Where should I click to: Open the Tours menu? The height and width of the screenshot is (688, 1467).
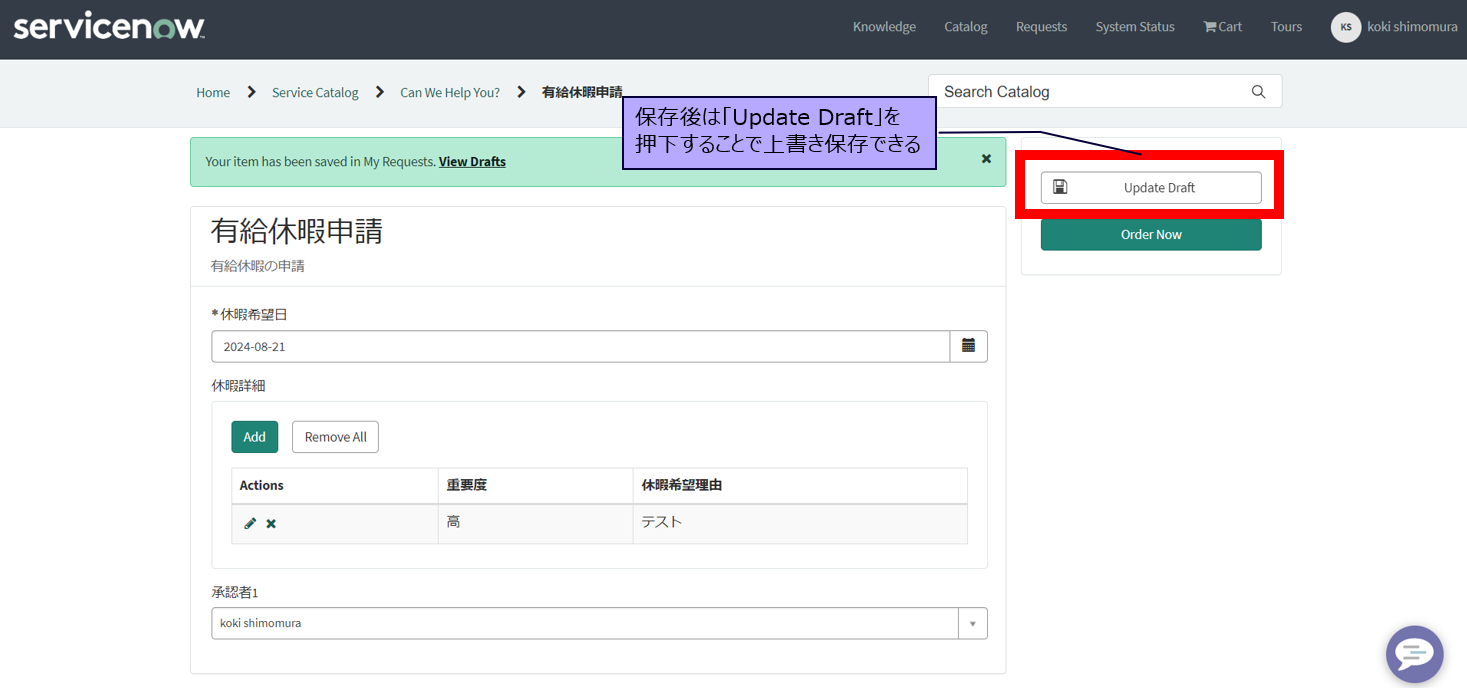[x=1286, y=27]
